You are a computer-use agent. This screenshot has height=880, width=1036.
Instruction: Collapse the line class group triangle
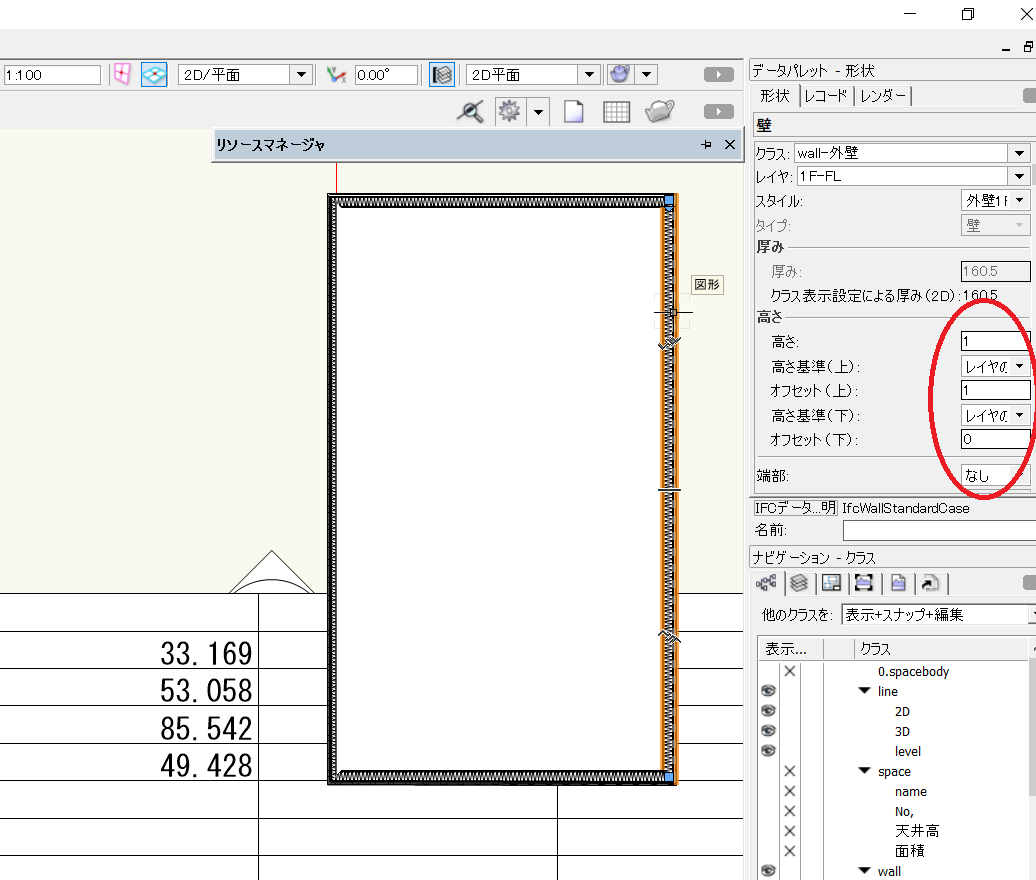point(864,691)
